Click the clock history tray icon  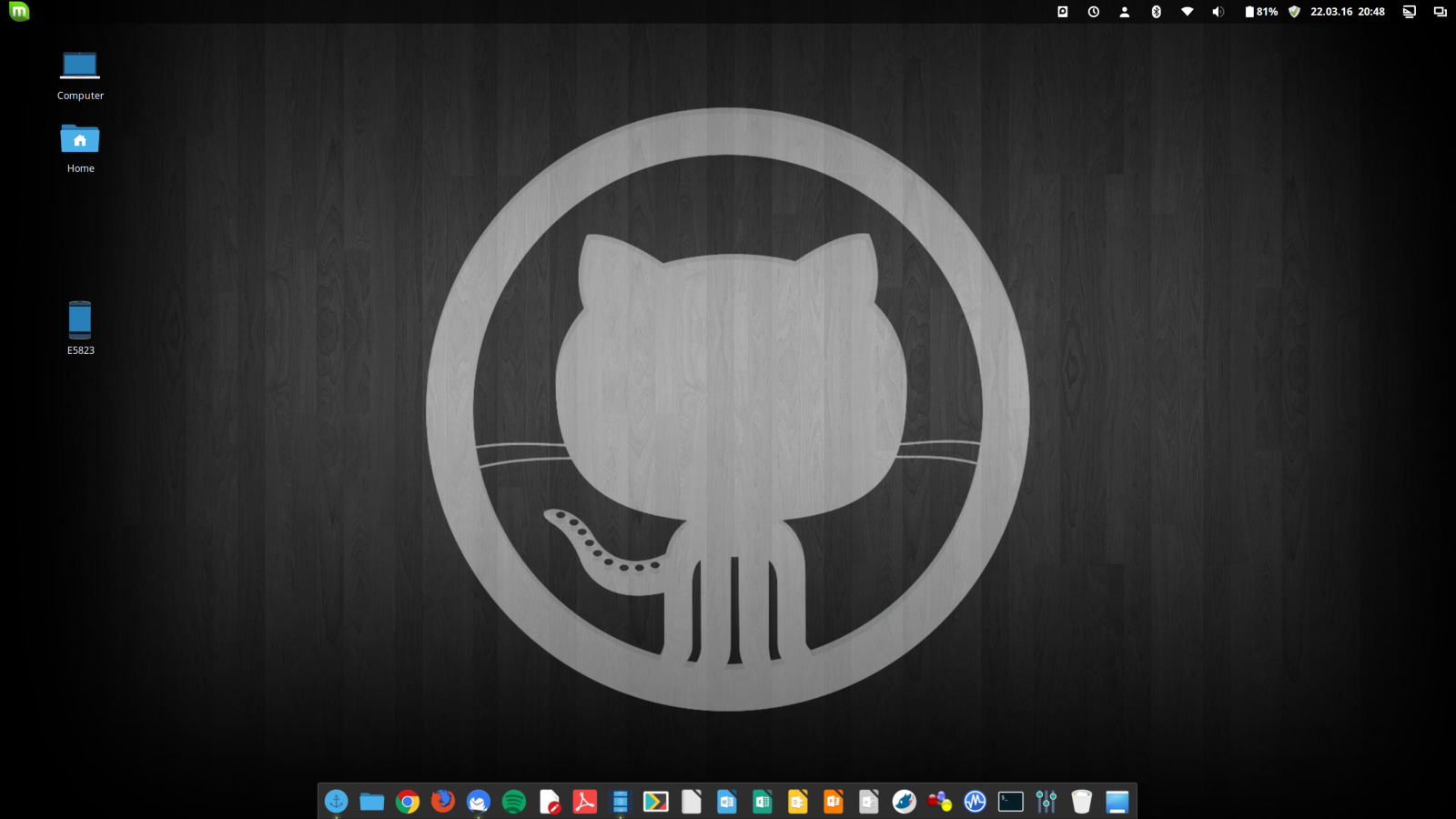[x=1094, y=12]
